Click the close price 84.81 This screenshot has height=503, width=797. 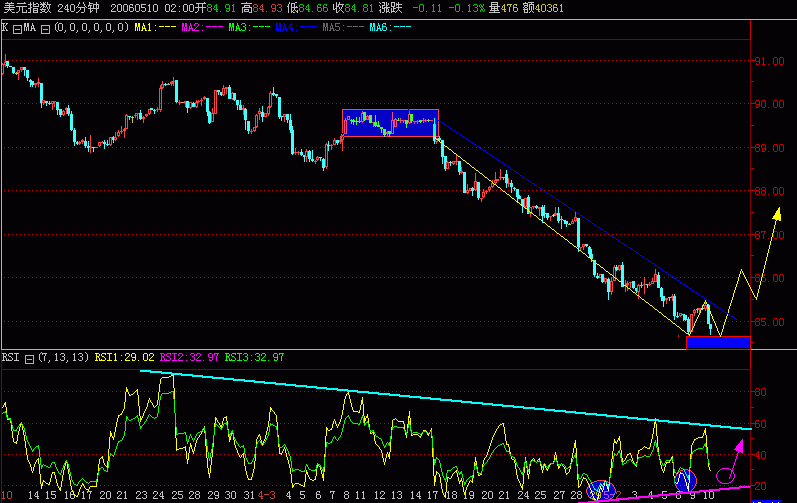[359, 8]
